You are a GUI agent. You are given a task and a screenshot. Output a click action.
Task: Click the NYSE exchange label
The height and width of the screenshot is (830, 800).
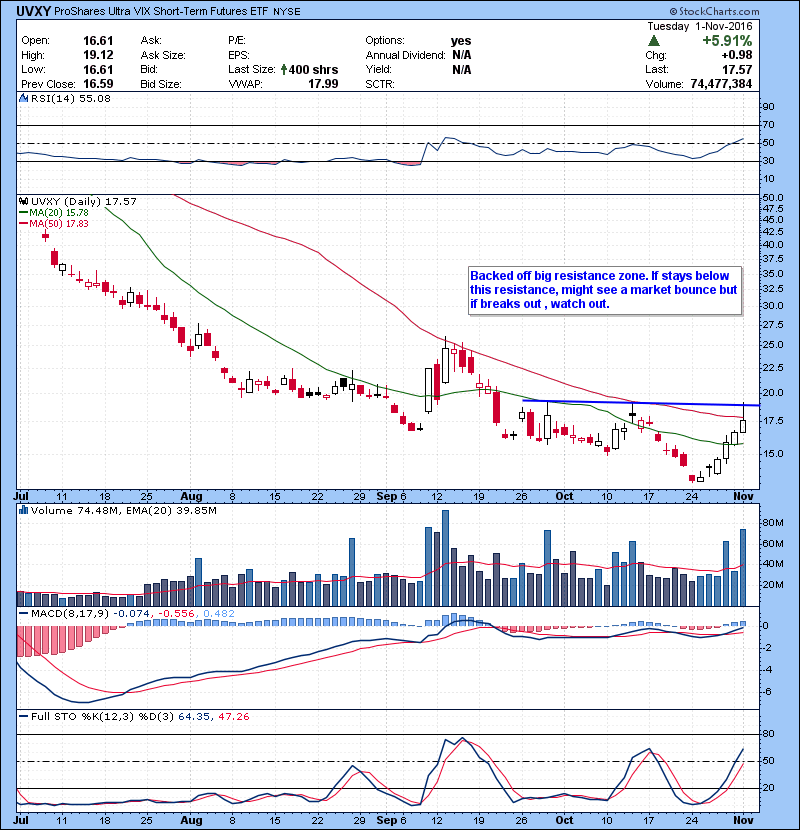click(286, 11)
